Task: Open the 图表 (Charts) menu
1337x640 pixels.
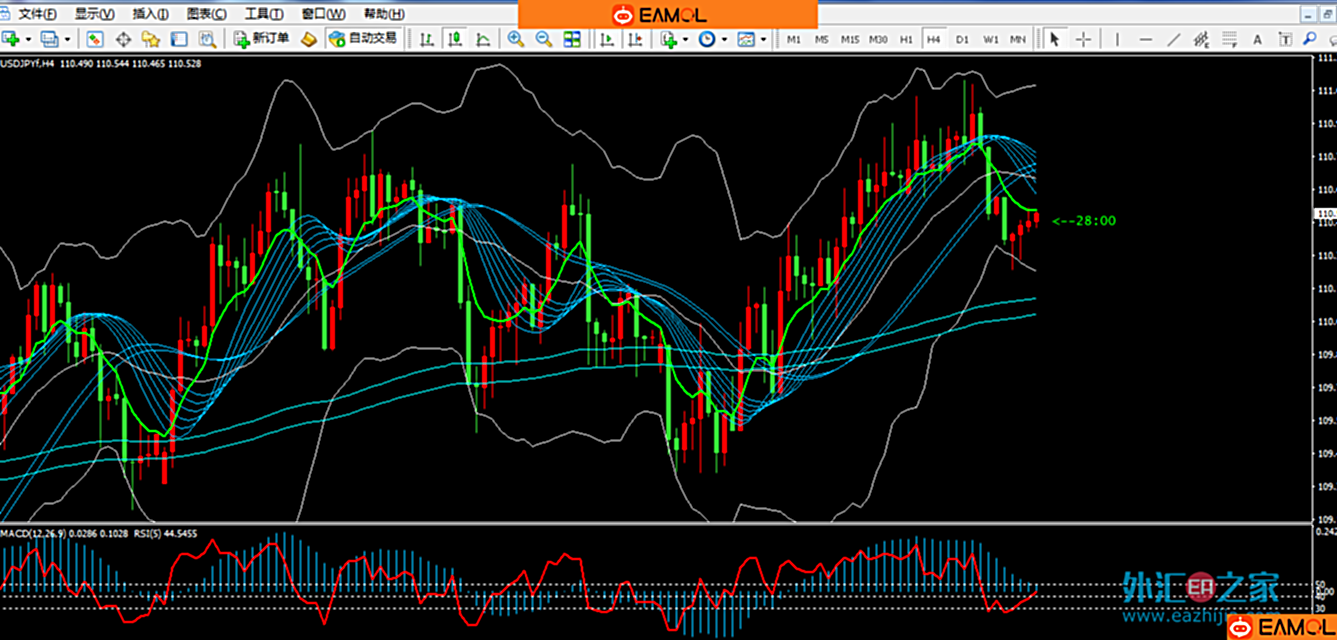Action: pyautogui.click(x=206, y=14)
